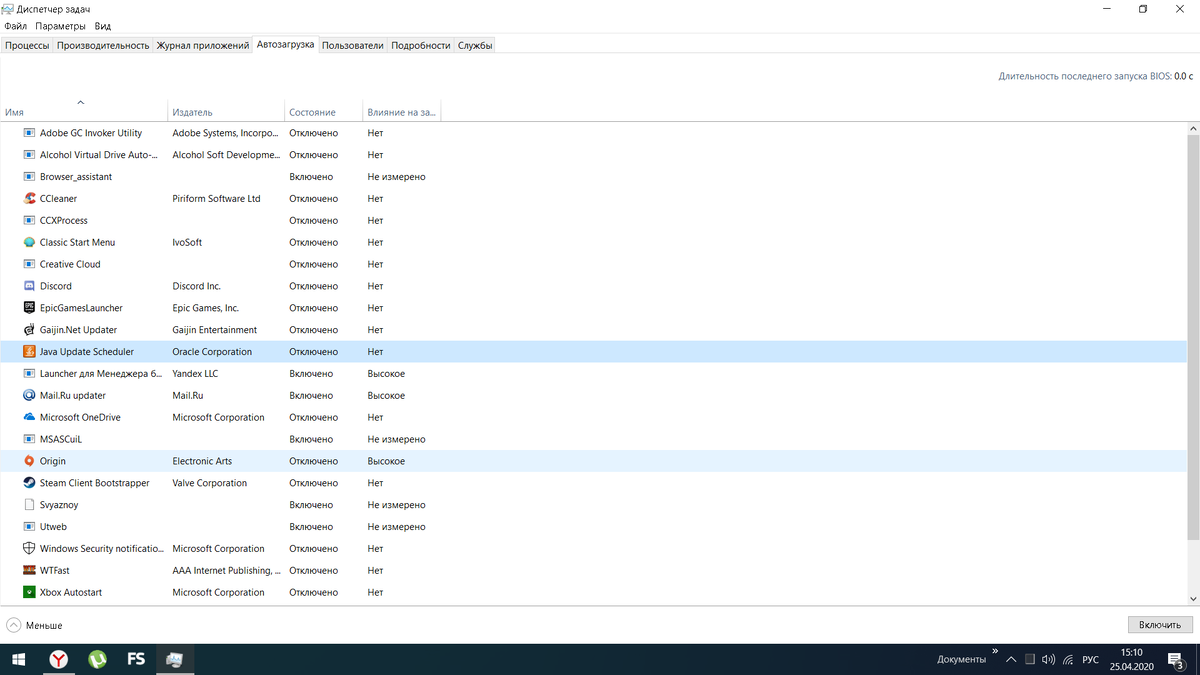Screen dimensions: 1200x675
Task: Click the Origin app icon
Action: pyautogui.click(x=29, y=461)
